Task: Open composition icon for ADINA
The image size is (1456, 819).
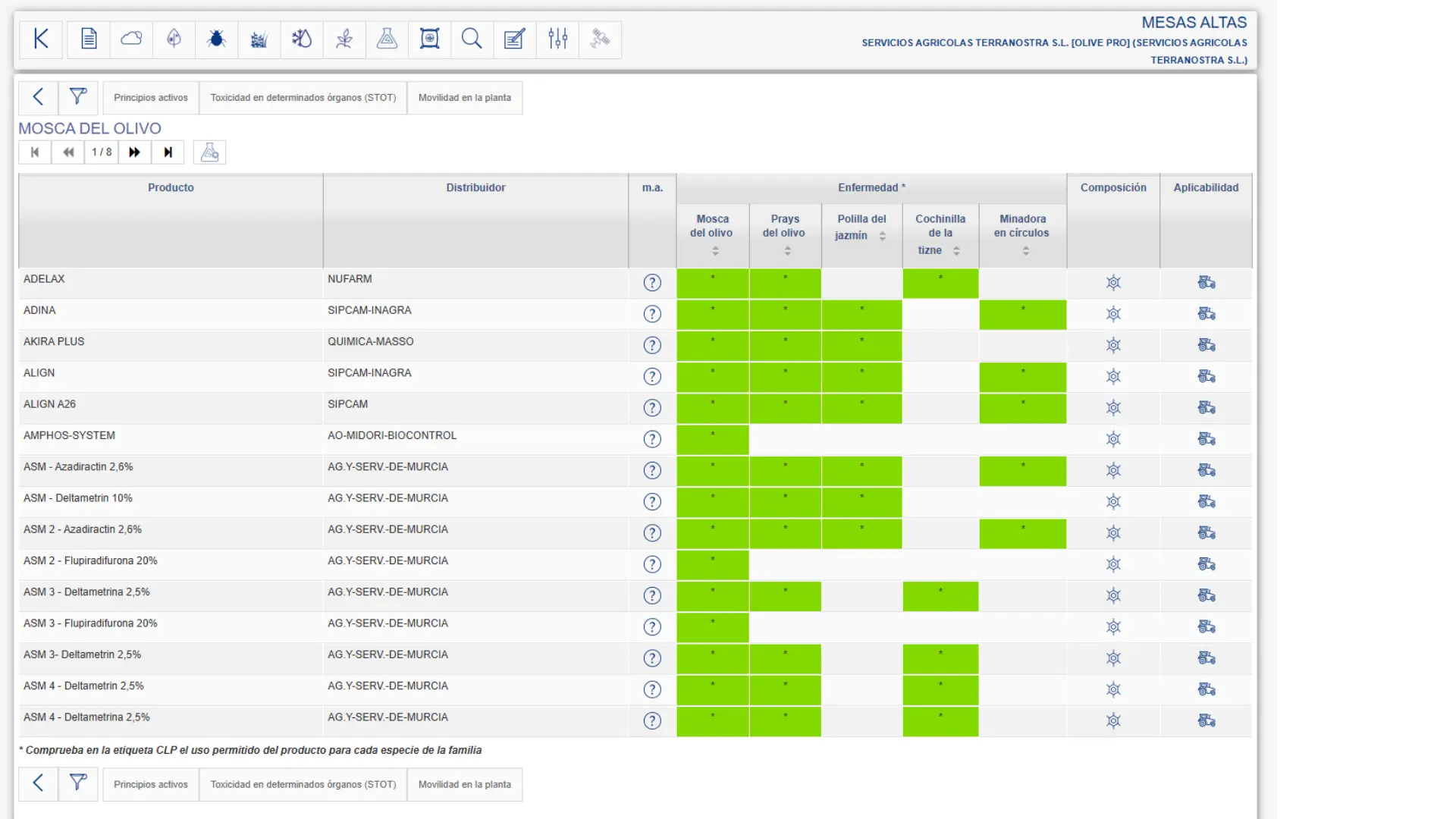Action: [x=1113, y=314]
